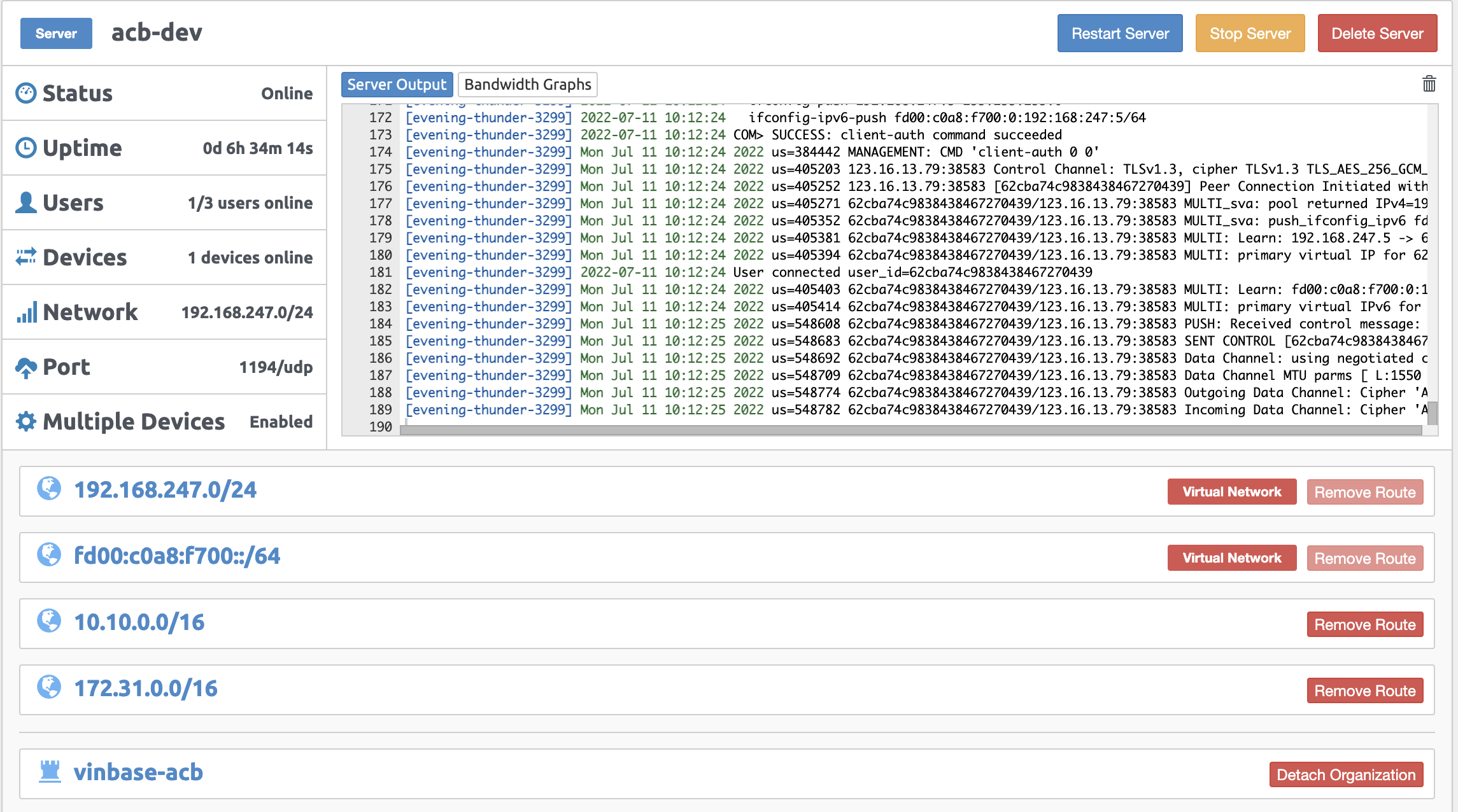
Task: Click Network value 192.168.247.0/24 in sidebar
Action: pyautogui.click(x=247, y=312)
